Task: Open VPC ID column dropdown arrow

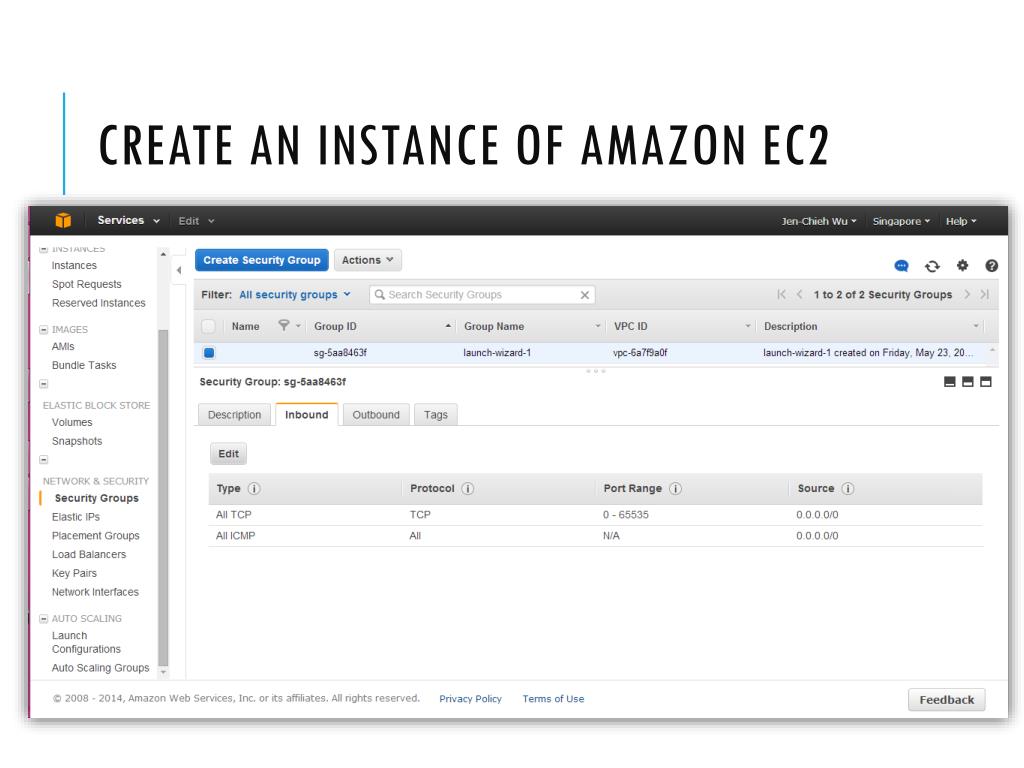Action: coord(748,326)
